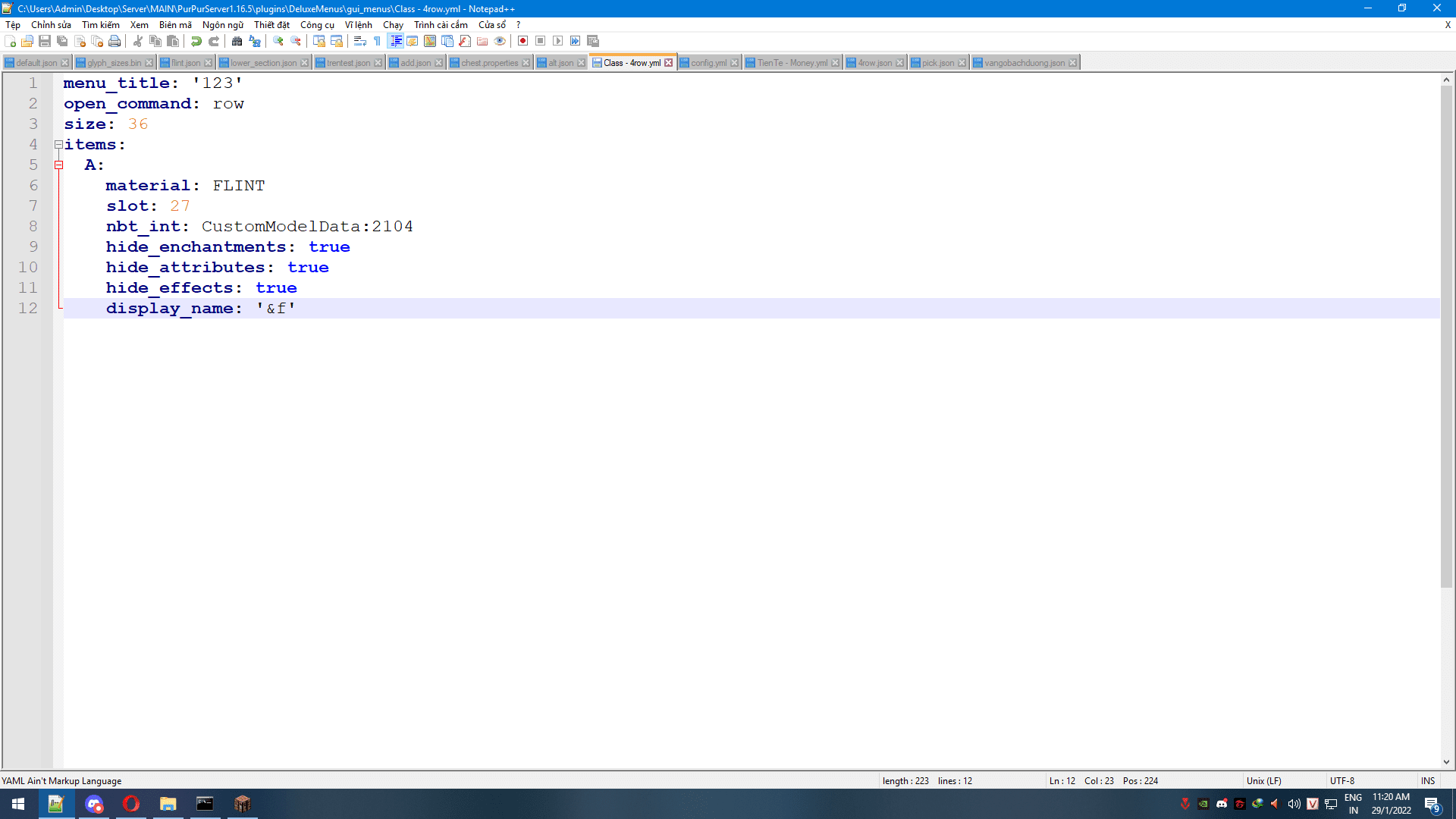
Task: Click the Undo arrow icon
Action: coord(196,41)
